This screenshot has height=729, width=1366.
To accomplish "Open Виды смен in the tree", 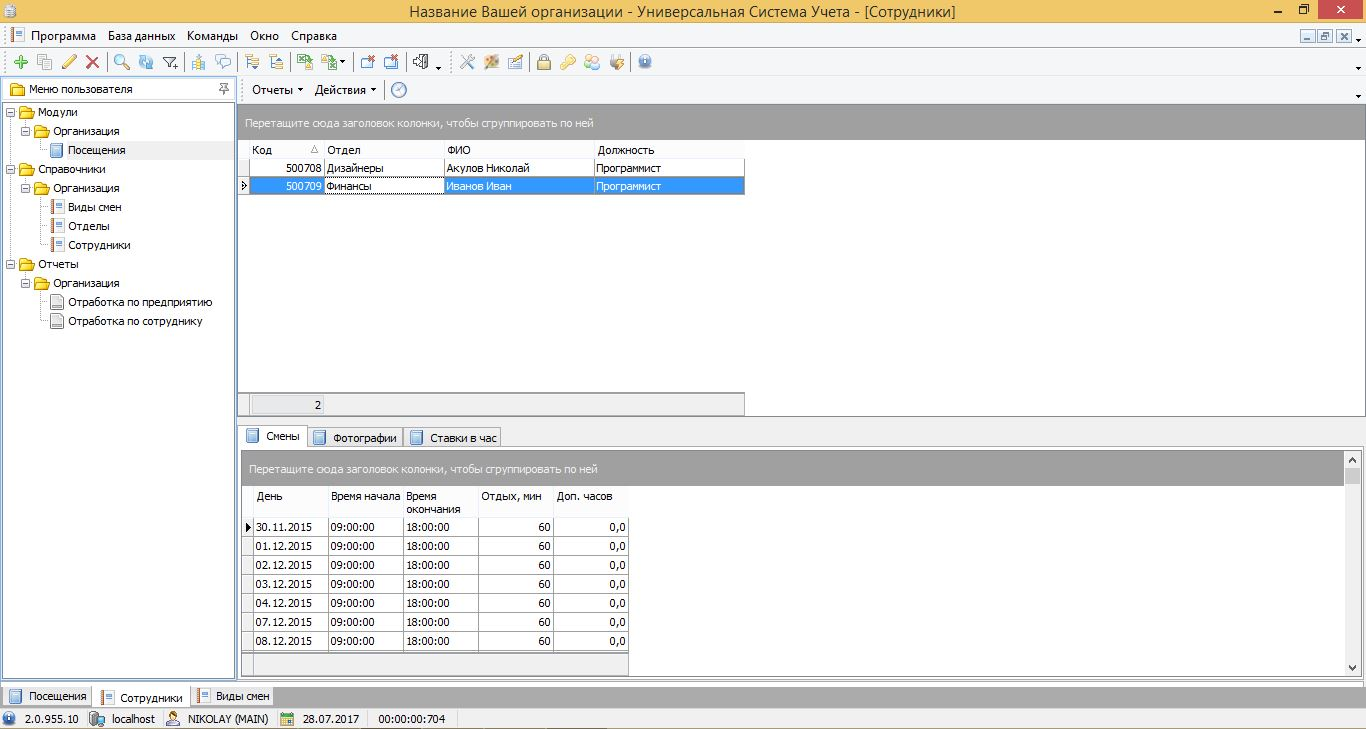I will [95, 207].
